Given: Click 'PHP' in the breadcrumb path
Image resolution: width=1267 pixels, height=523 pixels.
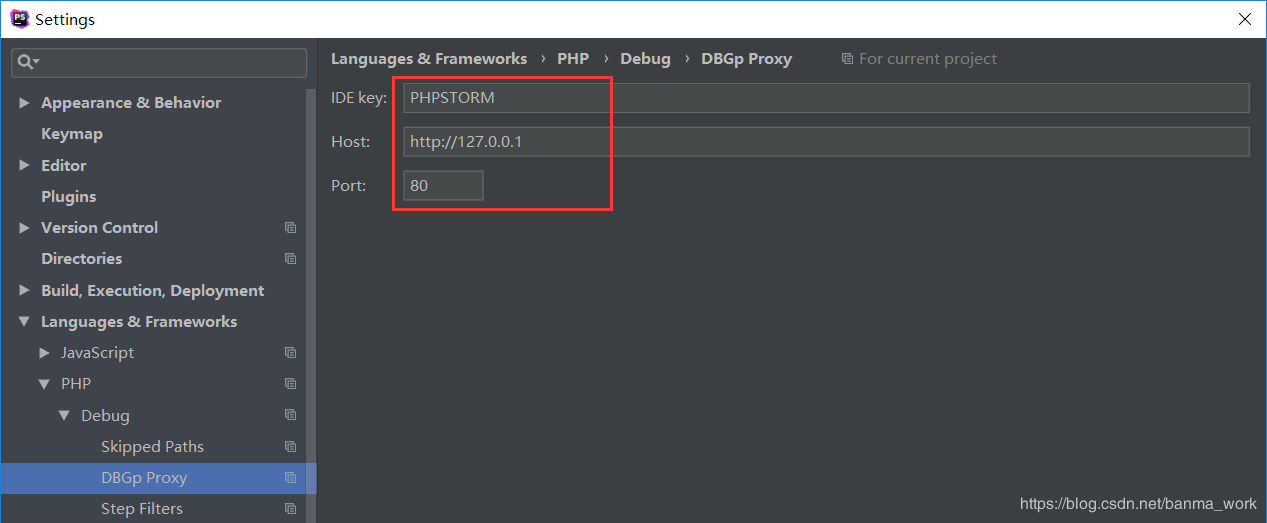Looking at the screenshot, I should [x=573, y=59].
